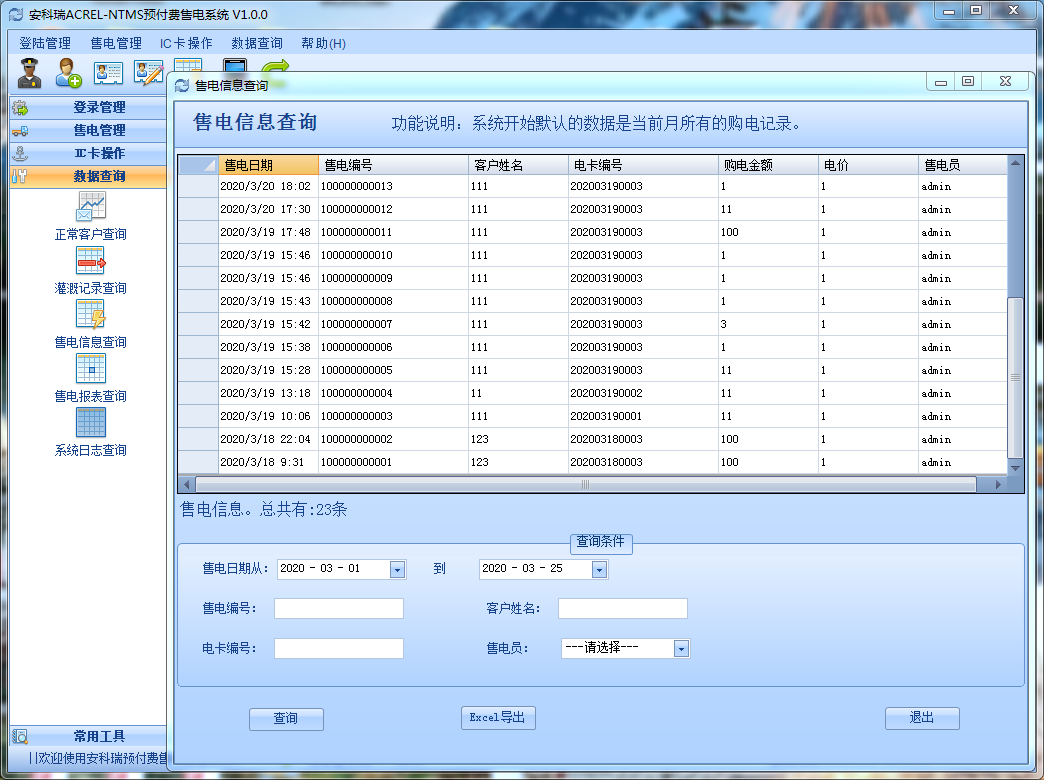Select the date cell 2020/3/19 15:42
The width and height of the screenshot is (1044, 780).
point(268,324)
